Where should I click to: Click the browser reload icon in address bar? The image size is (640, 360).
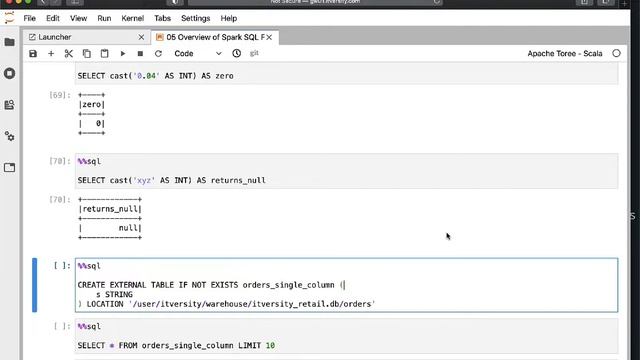click(436, 2)
